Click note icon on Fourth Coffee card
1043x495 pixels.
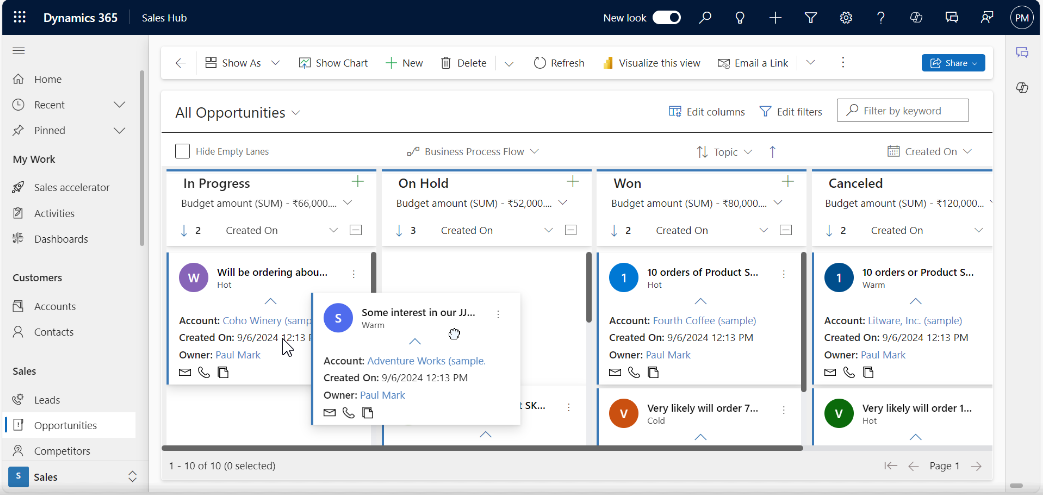click(x=653, y=372)
